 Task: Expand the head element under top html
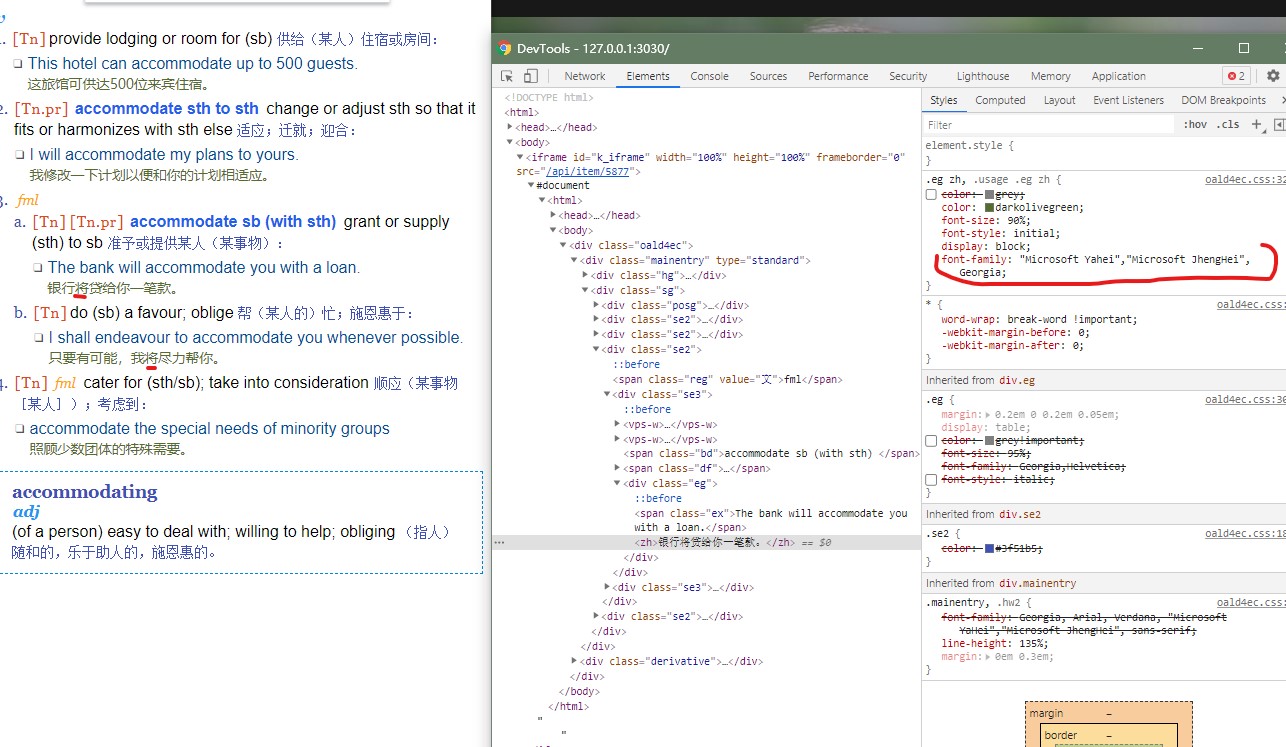(510, 127)
